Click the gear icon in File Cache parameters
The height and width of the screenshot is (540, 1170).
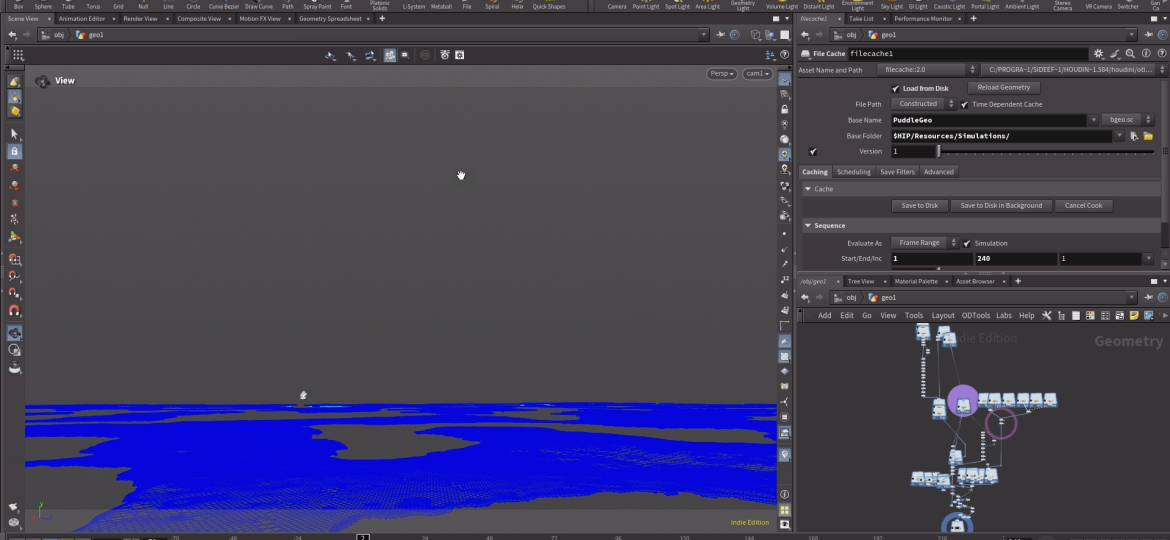click(x=1099, y=54)
